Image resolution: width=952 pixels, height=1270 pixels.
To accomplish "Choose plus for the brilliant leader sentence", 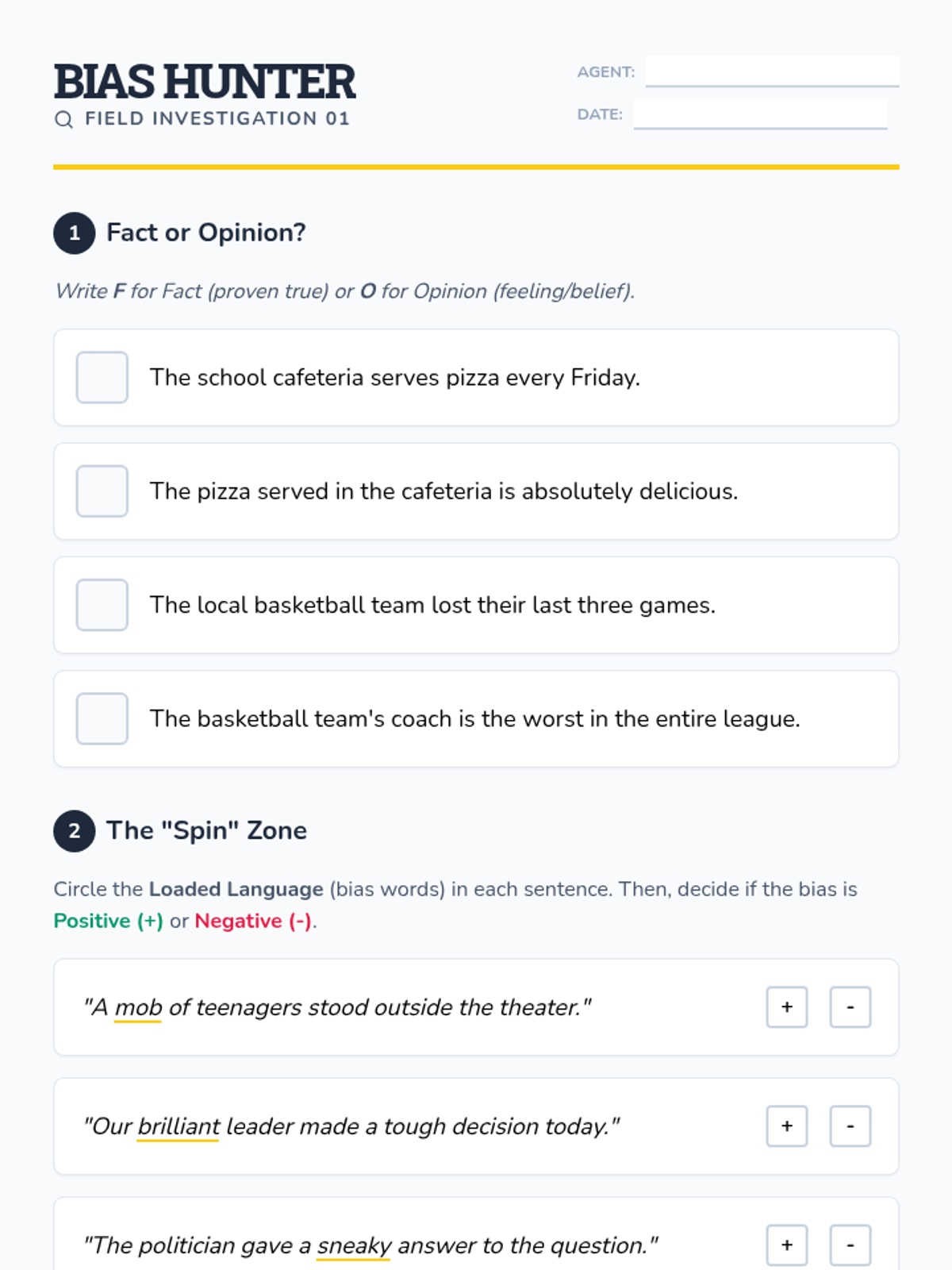I will (787, 1126).
